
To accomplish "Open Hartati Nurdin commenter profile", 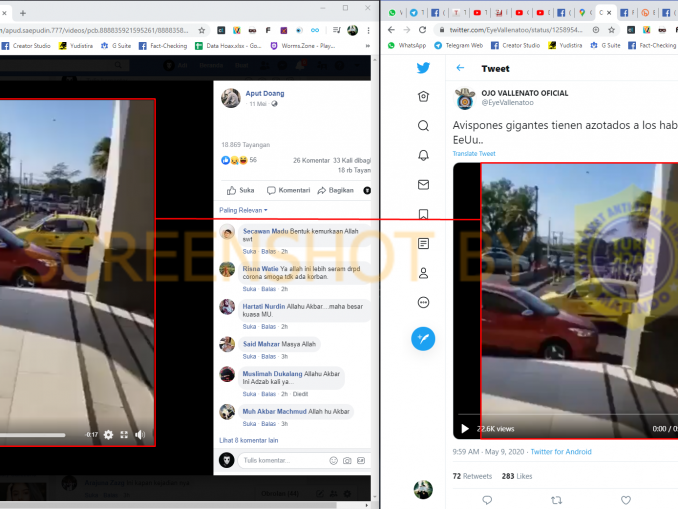I will click(x=263, y=306).
